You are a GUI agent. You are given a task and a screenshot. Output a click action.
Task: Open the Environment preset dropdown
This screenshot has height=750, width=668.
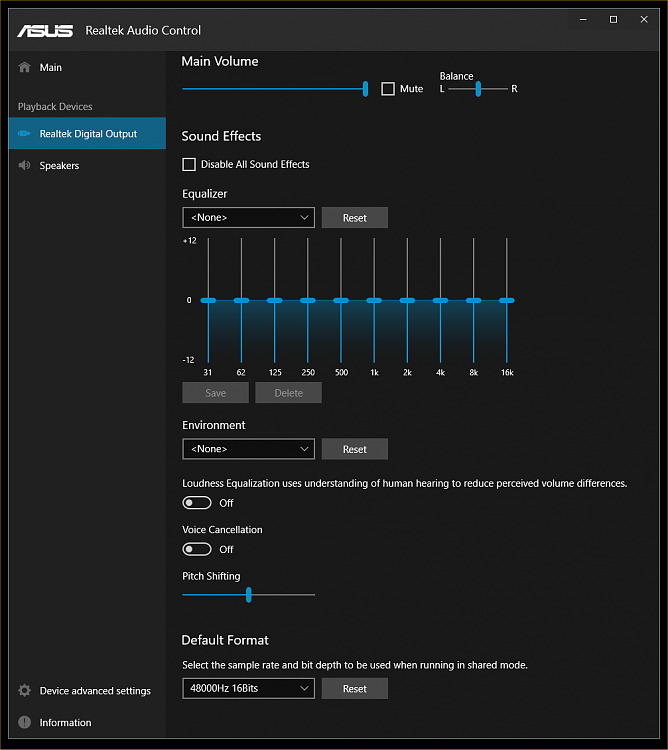click(x=248, y=449)
